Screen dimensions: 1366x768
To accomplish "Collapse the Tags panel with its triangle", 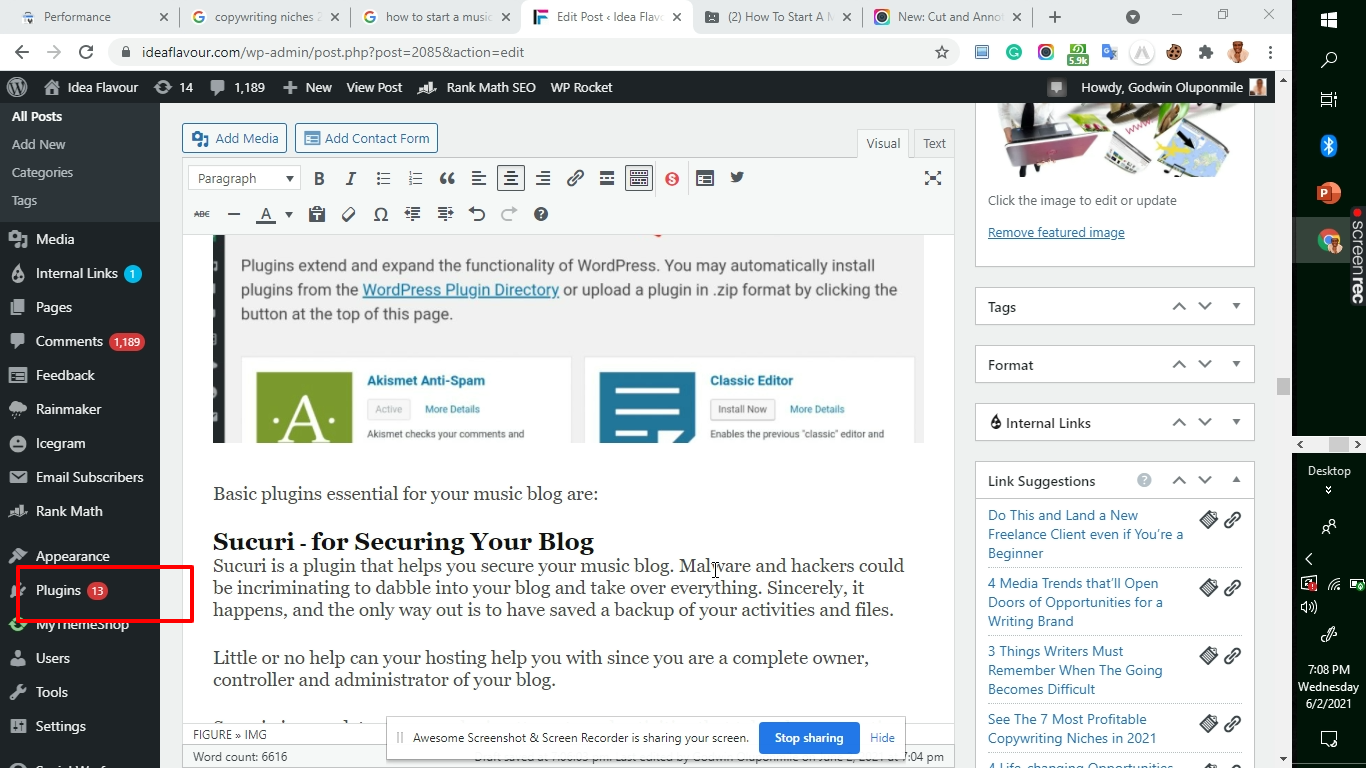I will click(1237, 306).
